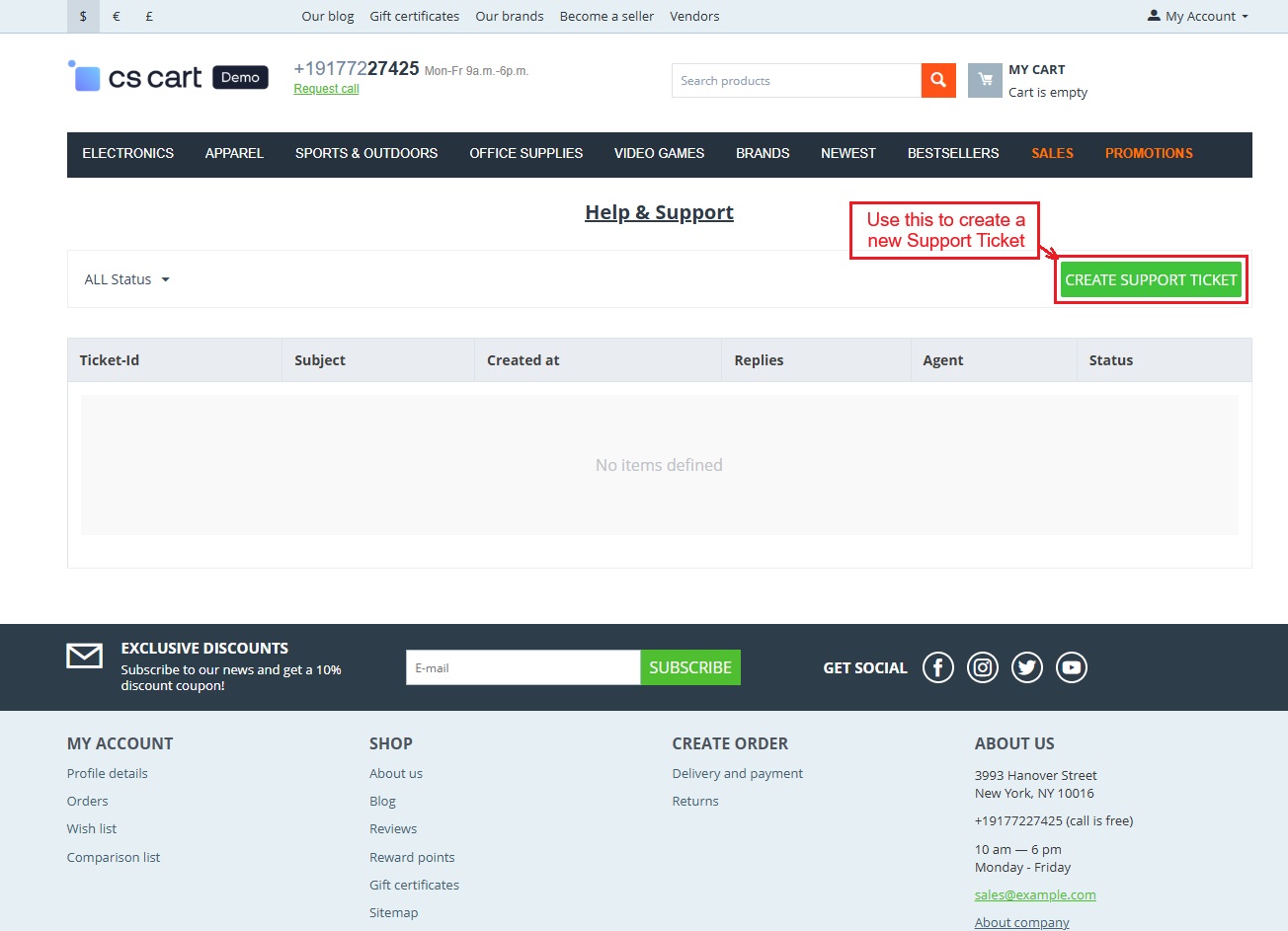Click the newsletter E-mail input field

[x=523, y=668]
